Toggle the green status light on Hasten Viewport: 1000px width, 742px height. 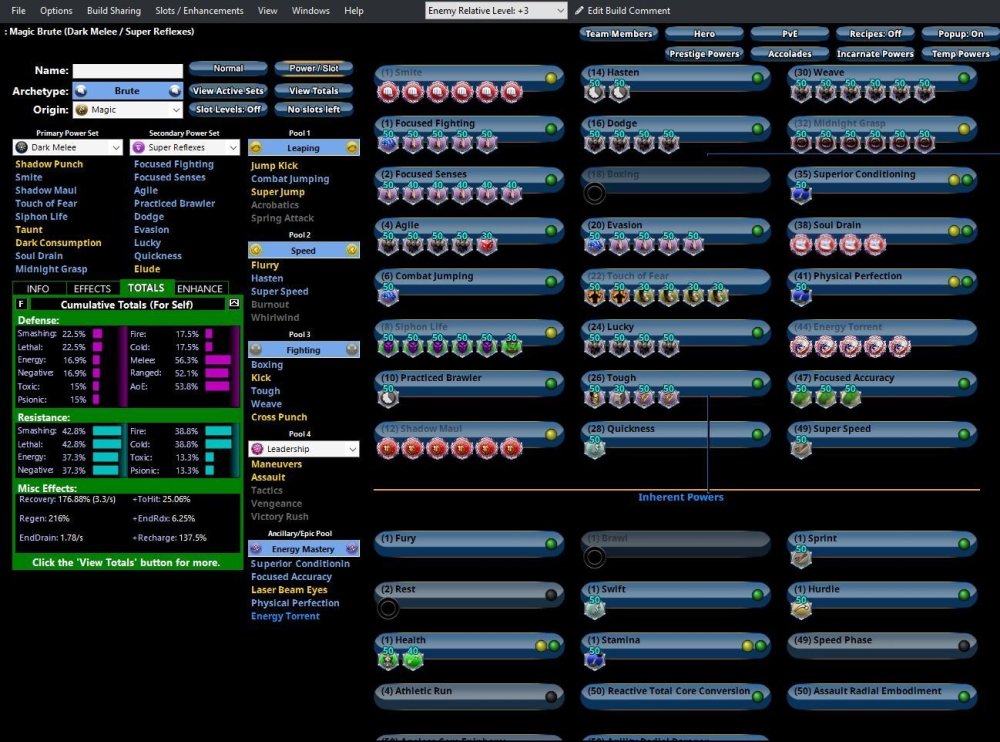(758, 77)
